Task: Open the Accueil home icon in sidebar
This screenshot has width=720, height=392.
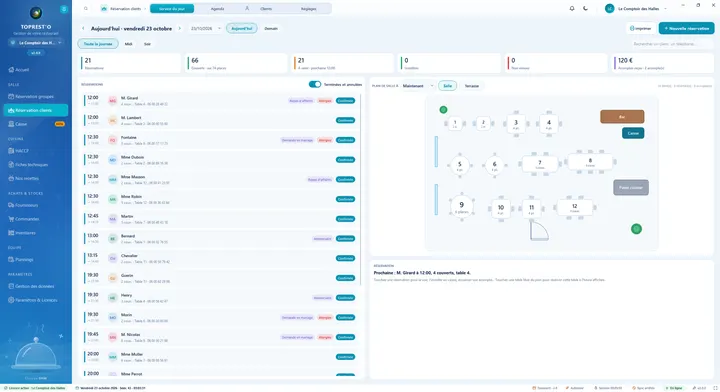Action: pyautogui.click(x=11, y=70)
